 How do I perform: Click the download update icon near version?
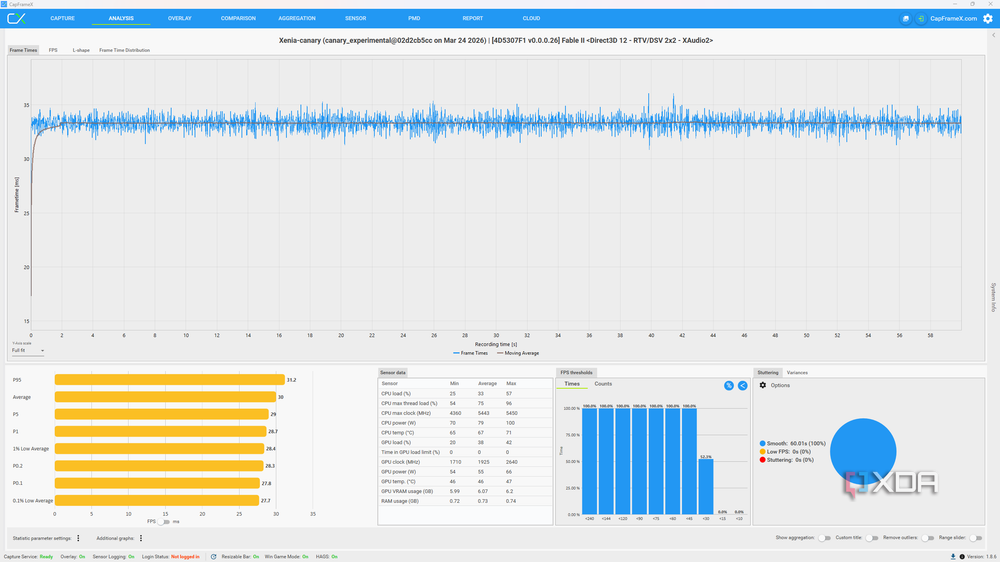pos(953,556)
